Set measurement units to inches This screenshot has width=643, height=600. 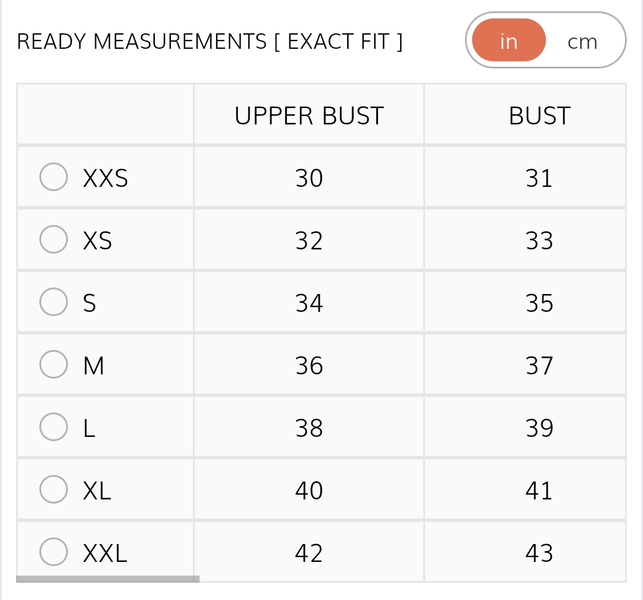click(509, 41)
